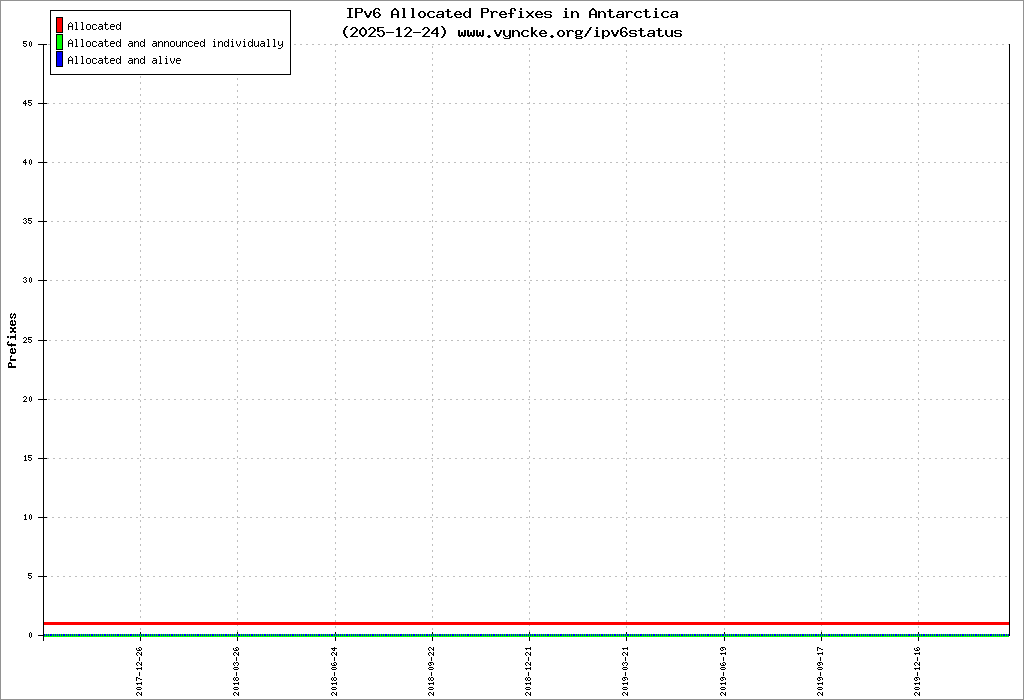The height and width of the screenshot is (700, 1024).
Task: Select the 2019-03-21 x-axis date
Action: (626, 669)
